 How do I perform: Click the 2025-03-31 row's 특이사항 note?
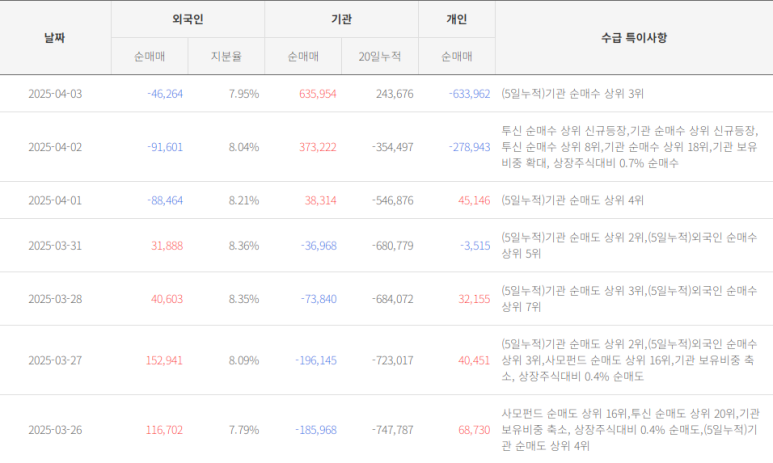click(x=629, y=246)
